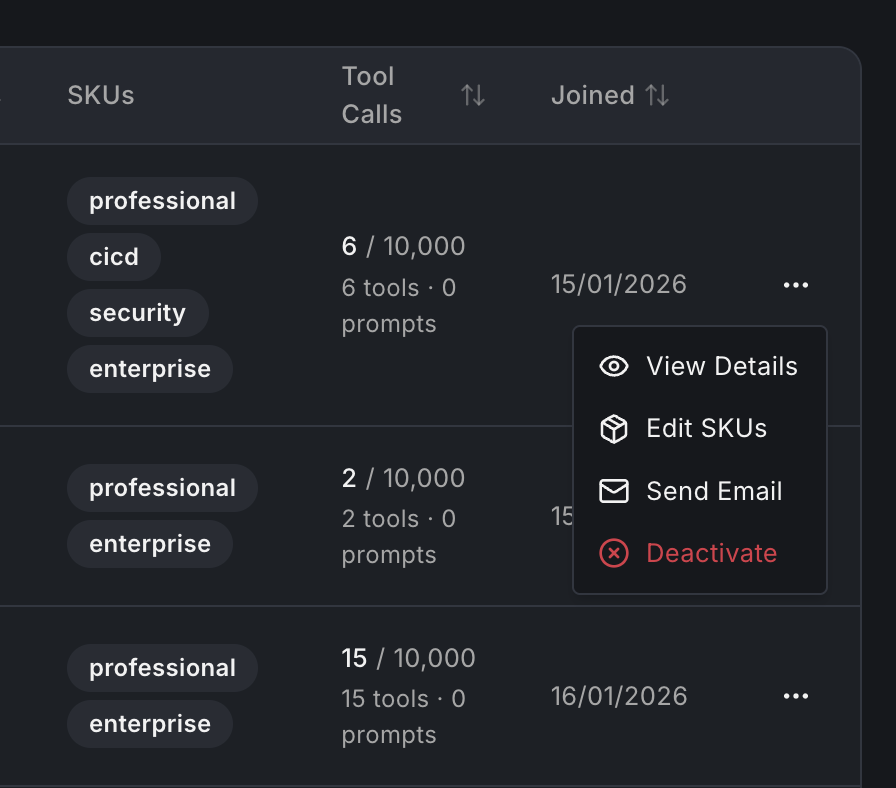Click the Tool Calls header text
The width and height of the screenshot is (896, 788).
pos(371,95)
